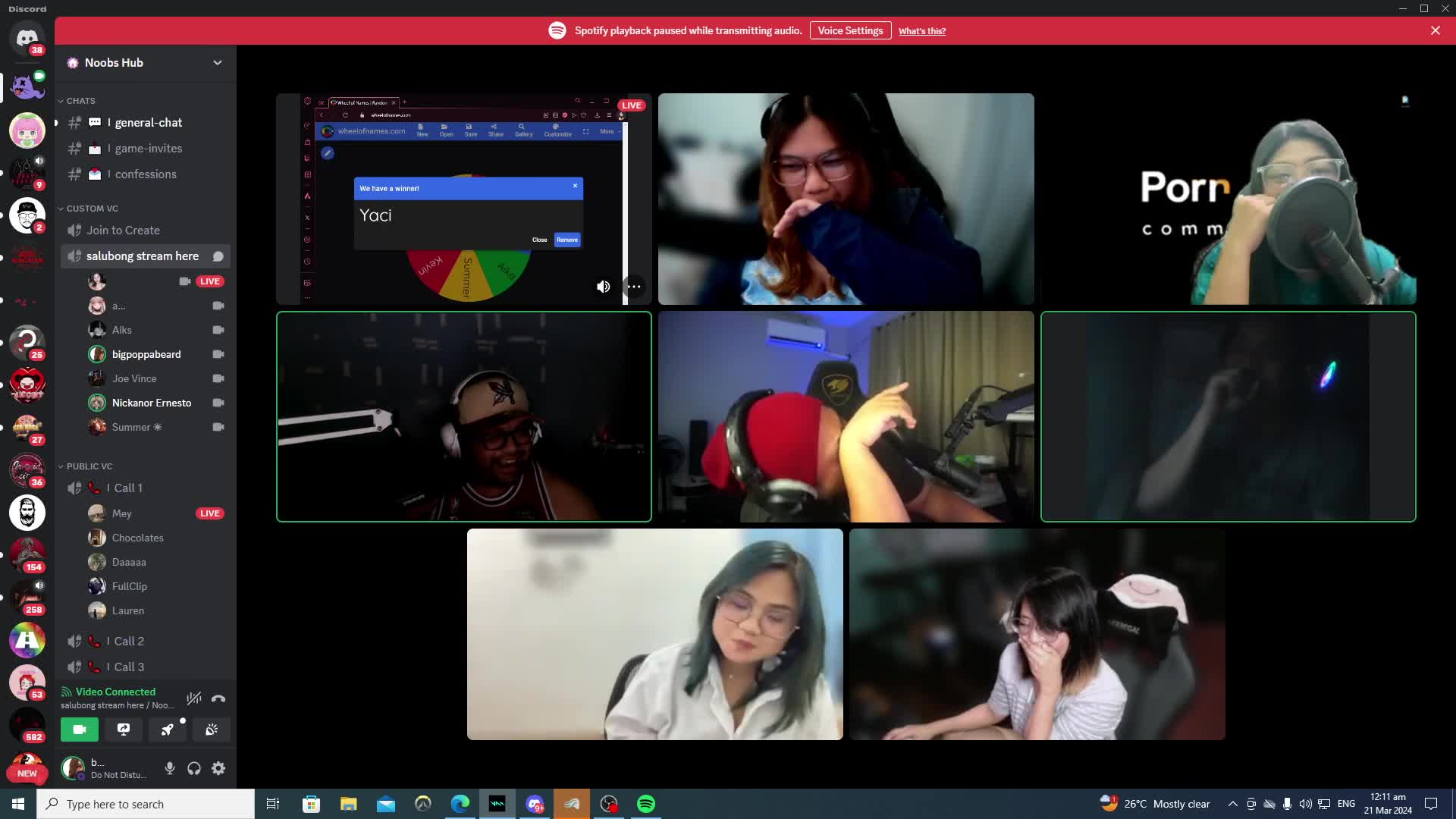Click Video Connected status text
The width and height of the screenshot is (1456, 819).
(x=115, y=692)
